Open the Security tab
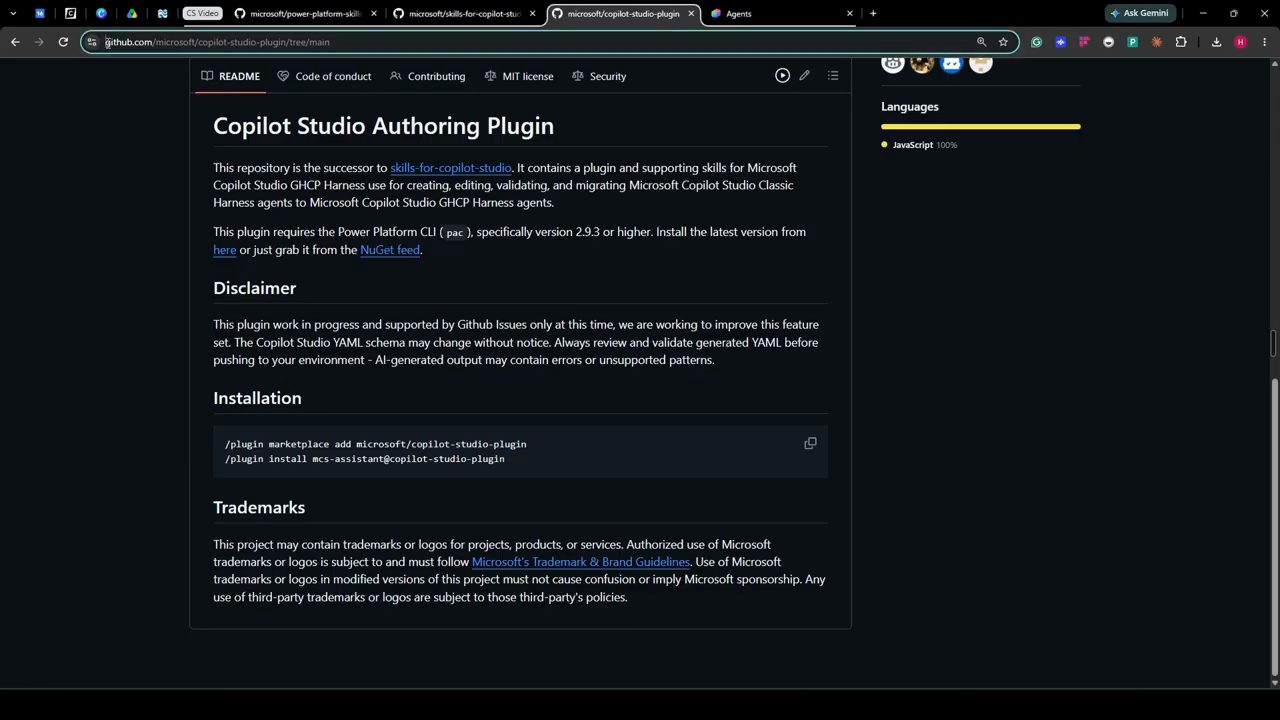Image resolution: width=1280 pixels, height=720 pixels. pos(598,76)
